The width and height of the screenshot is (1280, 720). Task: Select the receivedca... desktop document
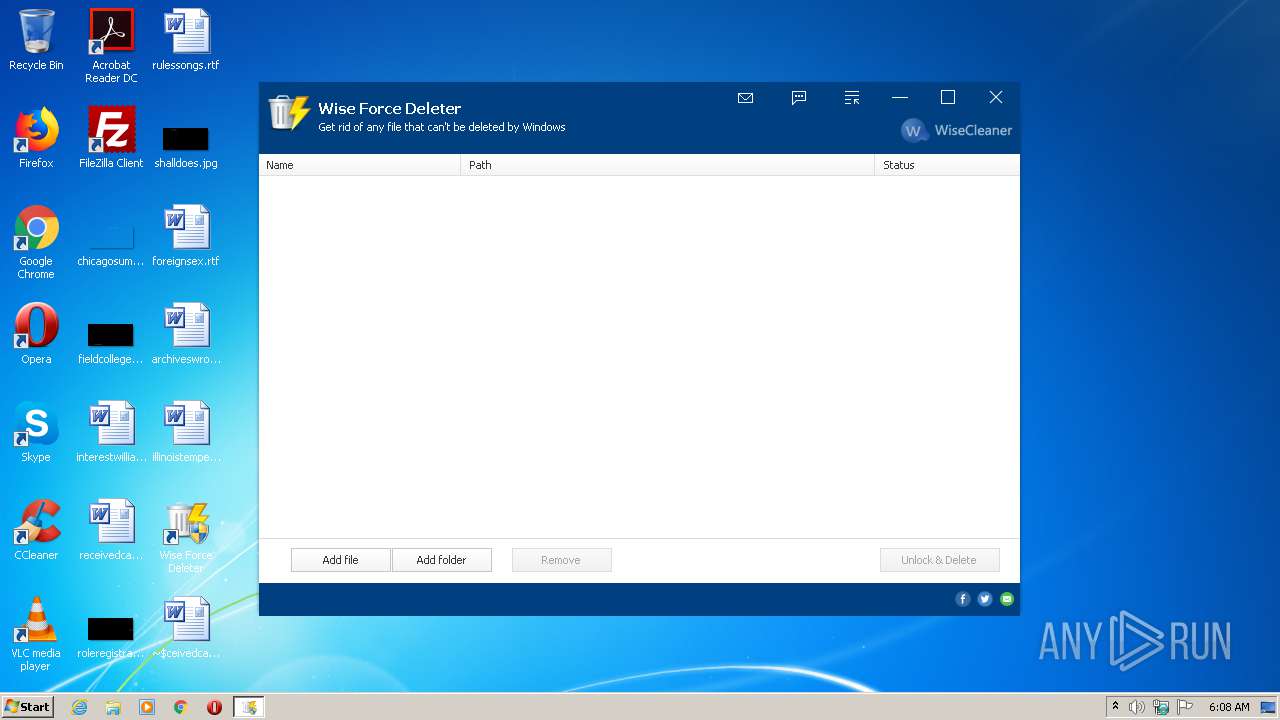coord(111,530)
